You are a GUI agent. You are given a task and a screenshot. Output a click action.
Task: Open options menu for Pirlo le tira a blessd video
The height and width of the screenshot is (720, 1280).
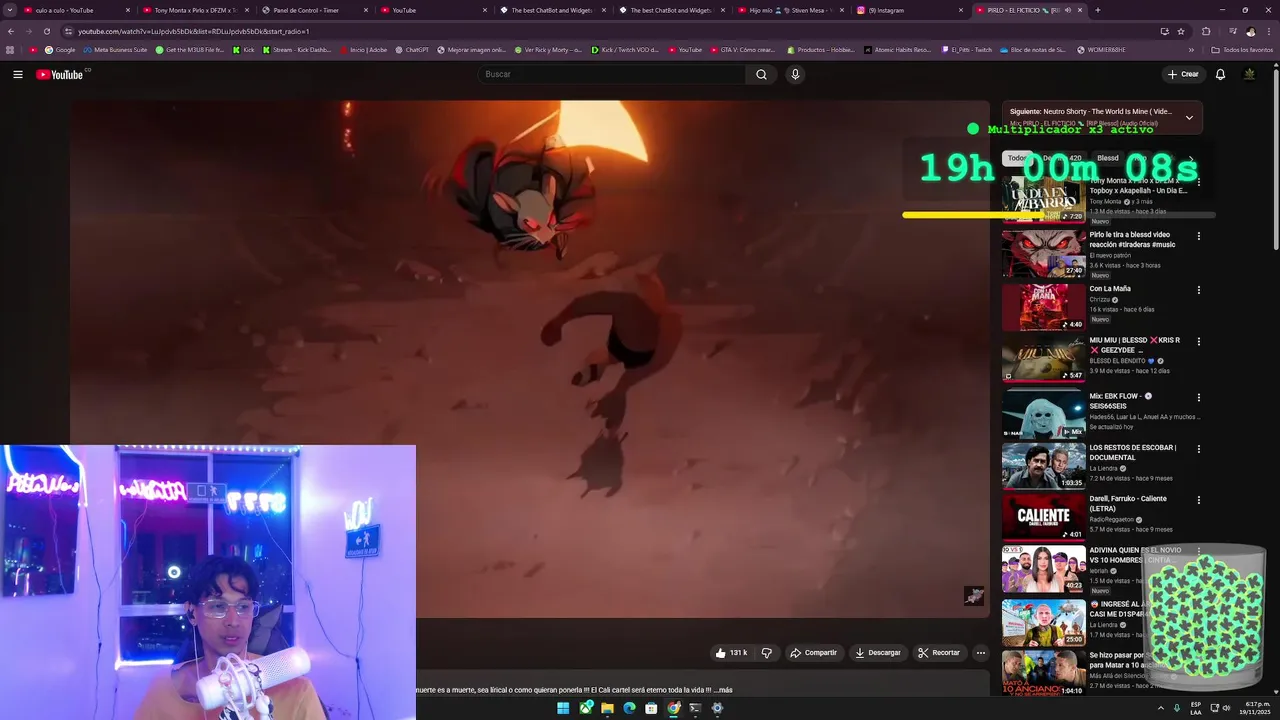point(1199,236)
